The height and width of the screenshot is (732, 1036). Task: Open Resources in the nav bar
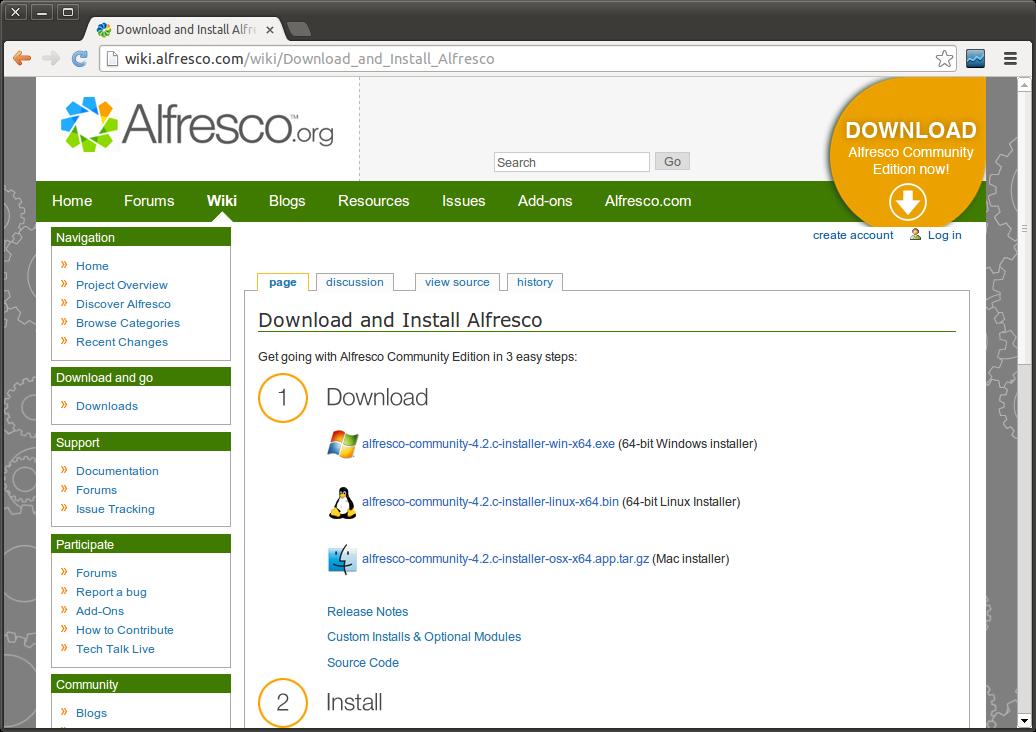coord(373,201)
